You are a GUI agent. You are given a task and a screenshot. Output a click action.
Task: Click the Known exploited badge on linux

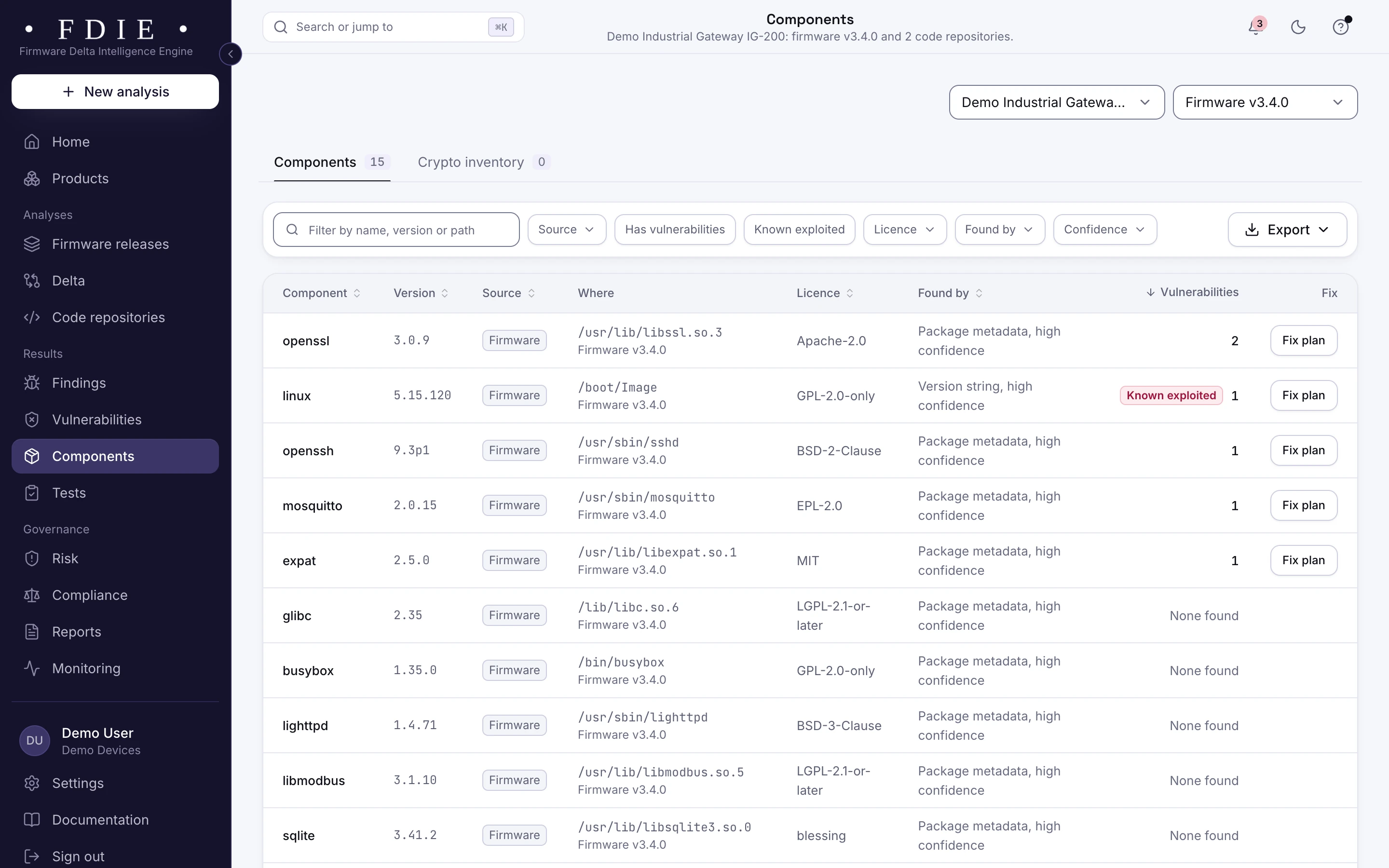[1171, 395]
